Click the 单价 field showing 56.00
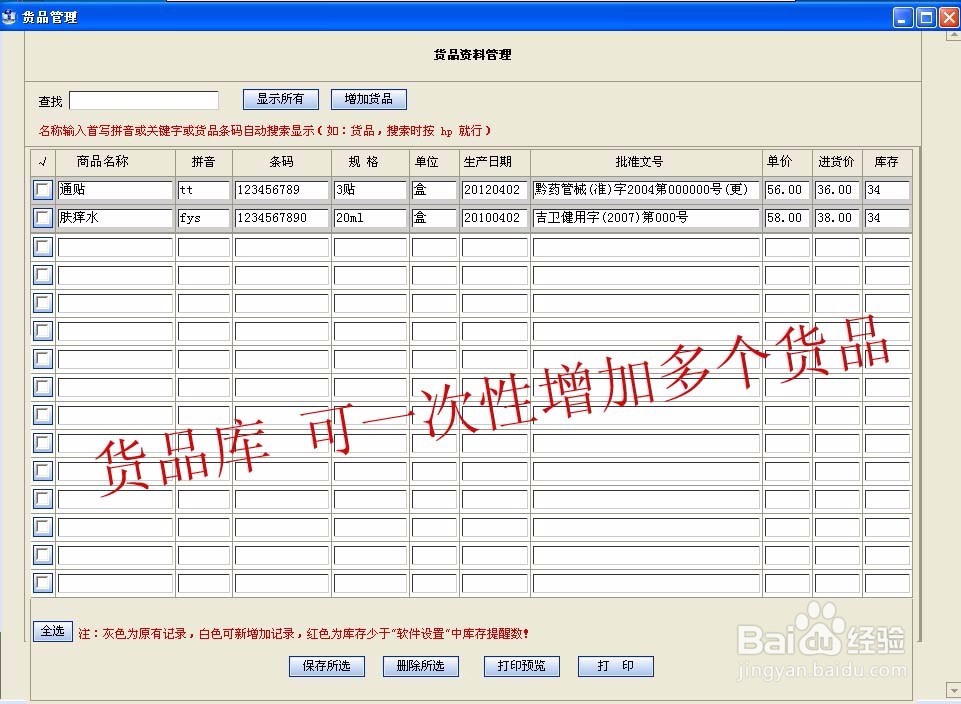 (x=787, y=190)
